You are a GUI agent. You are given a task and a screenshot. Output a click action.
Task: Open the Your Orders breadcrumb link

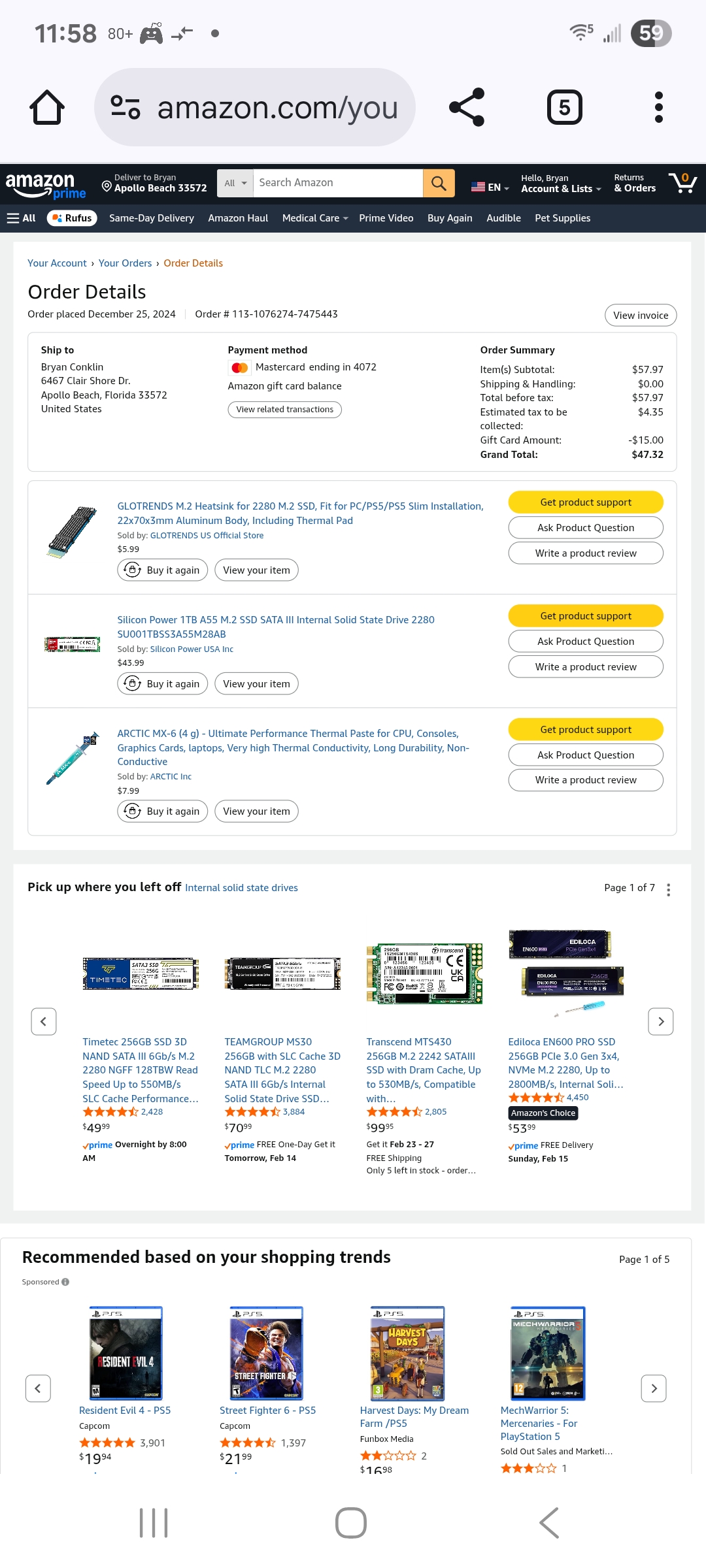[125, 263]
